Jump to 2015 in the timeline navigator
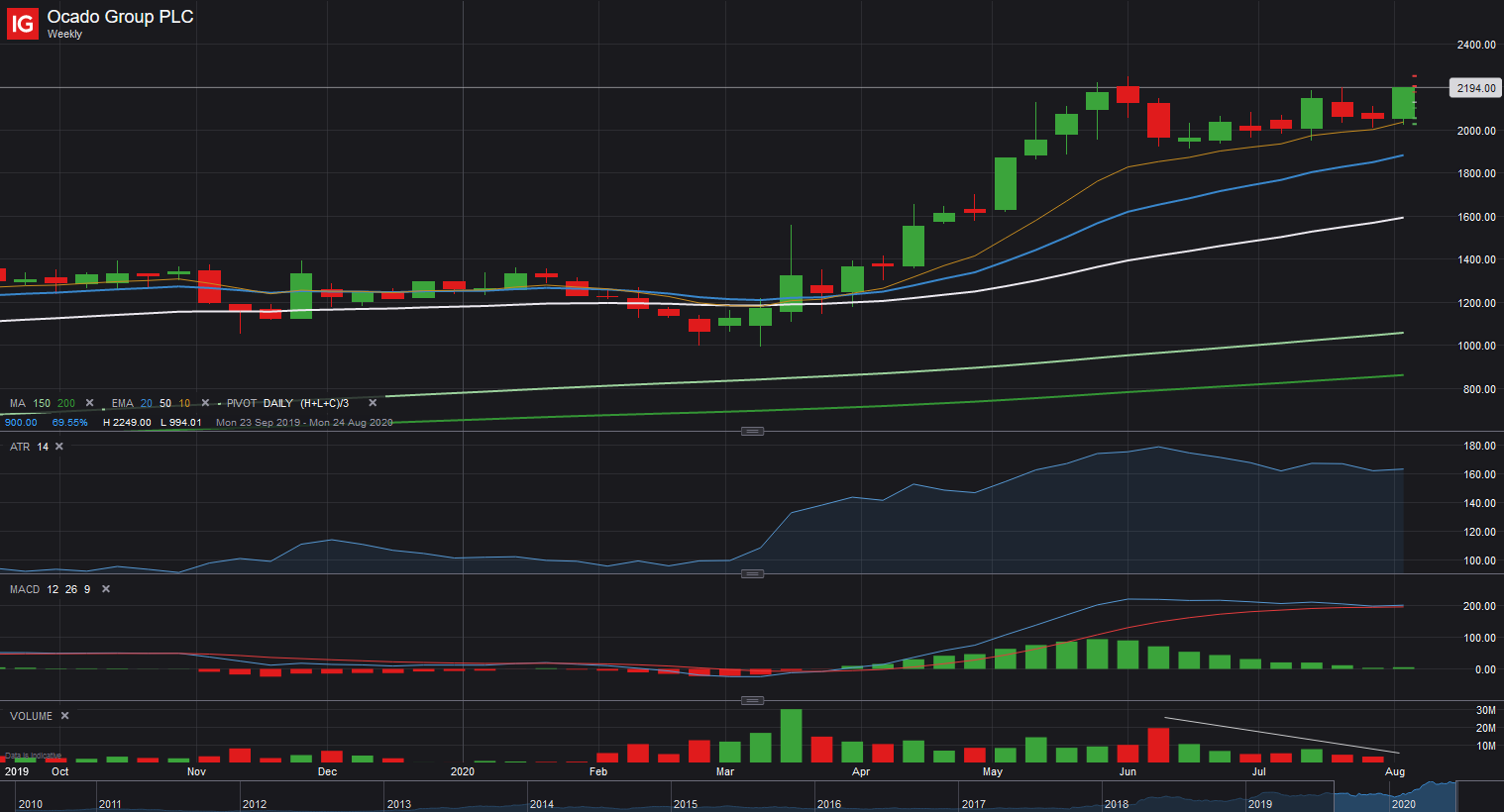 click(686, 804)
